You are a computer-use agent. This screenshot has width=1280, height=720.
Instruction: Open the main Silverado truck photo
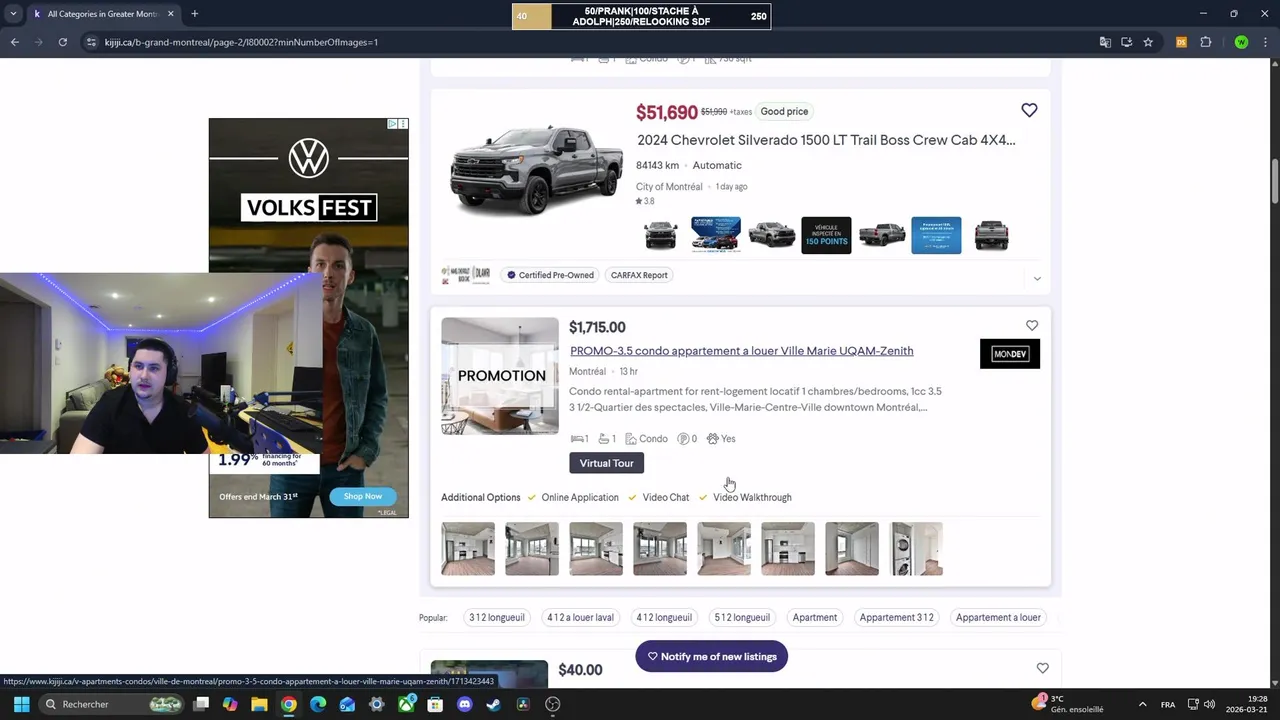pyautogui.click(x=534, y=170)
